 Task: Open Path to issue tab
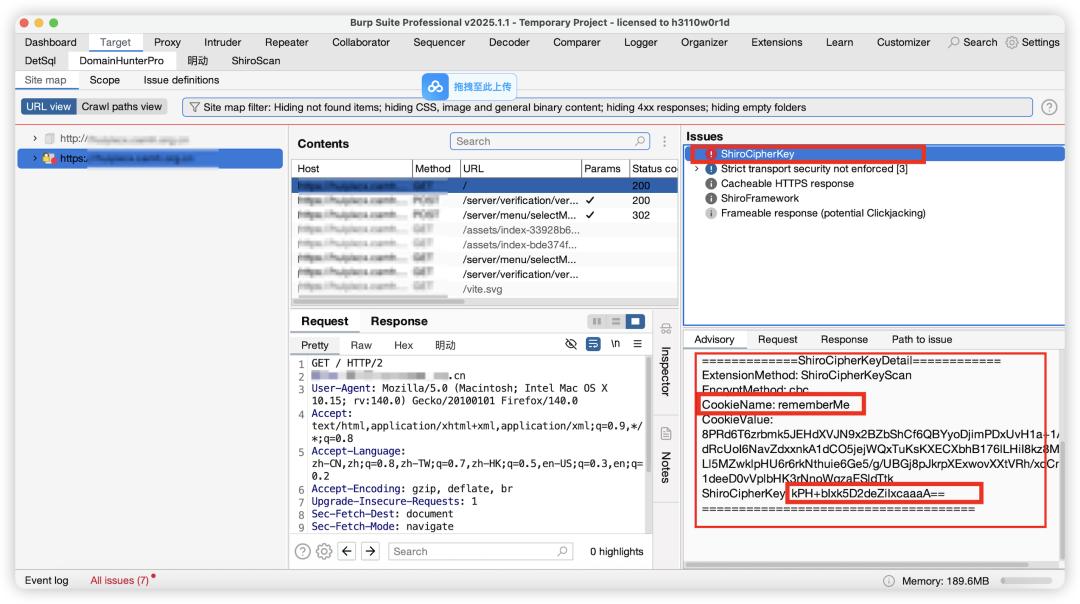pyautogui.click(x=922, y=340)
